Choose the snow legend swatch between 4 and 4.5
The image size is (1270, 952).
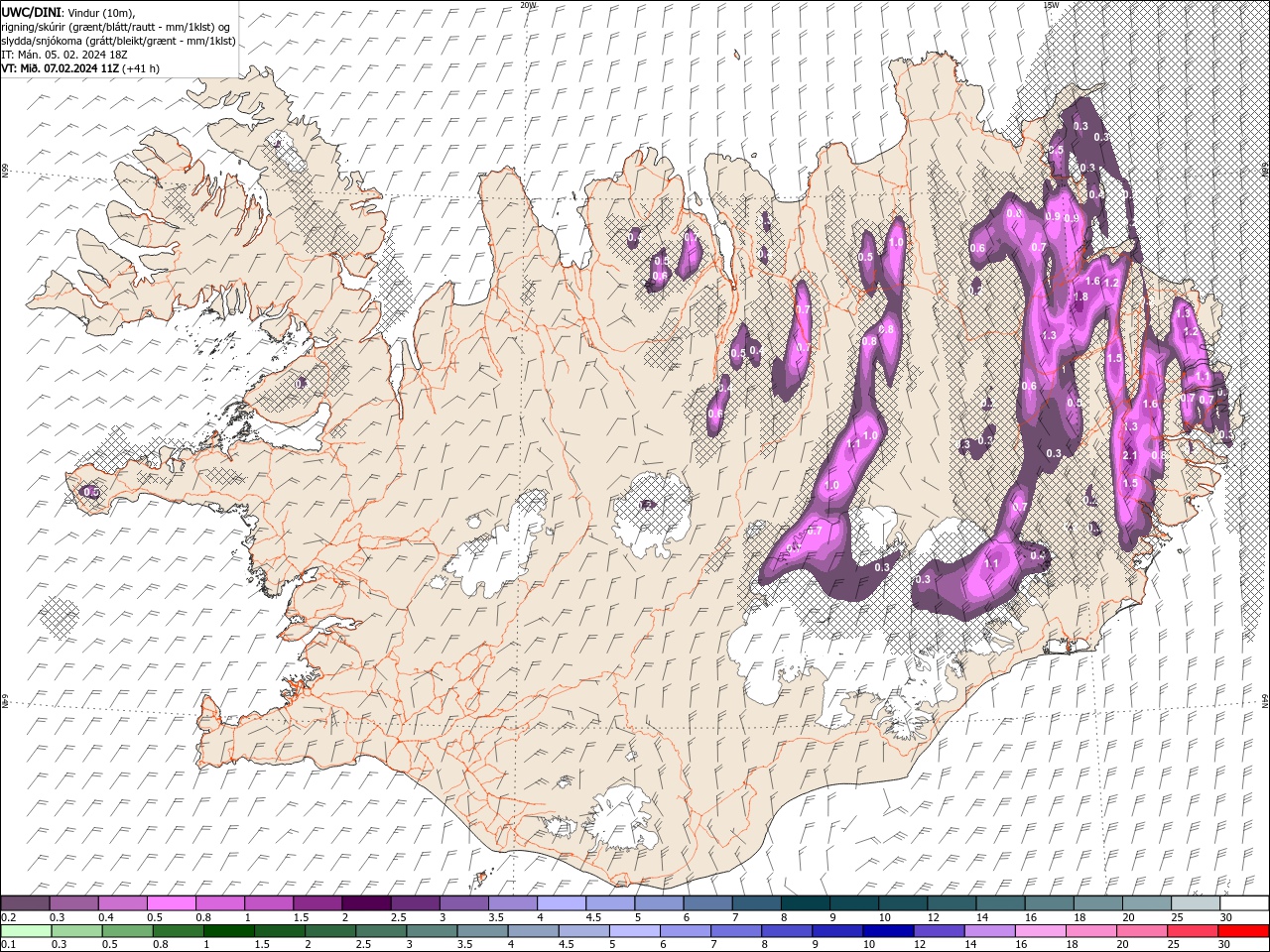(x=561, y=903)
